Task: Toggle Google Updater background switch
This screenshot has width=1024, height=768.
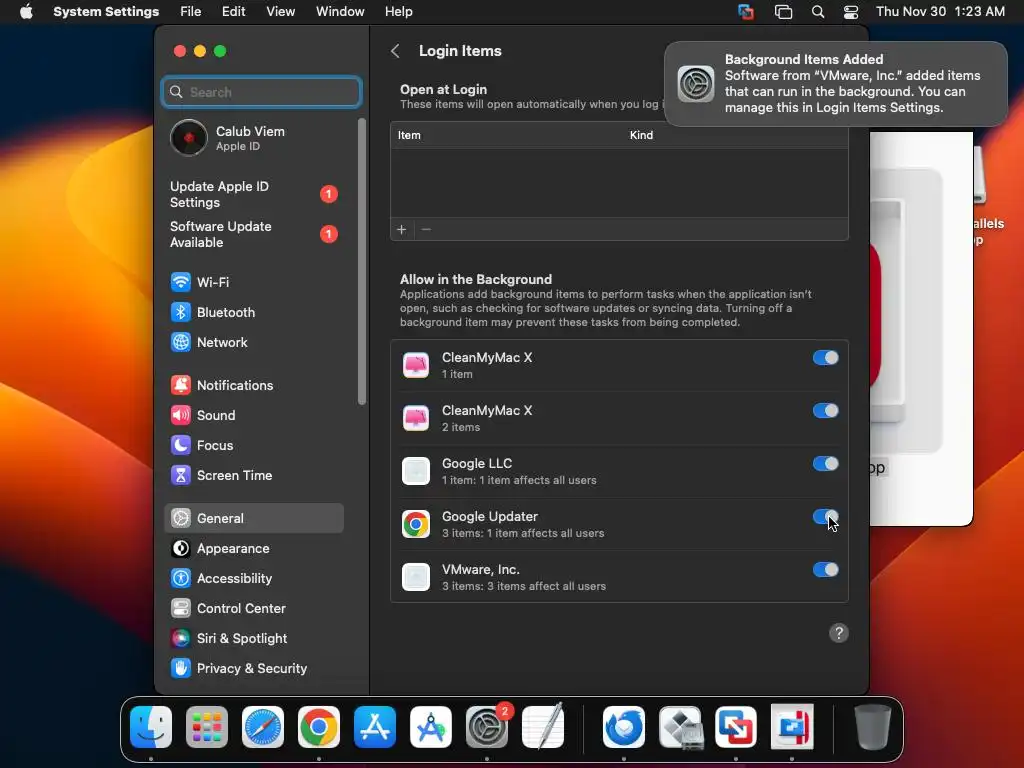Action: point(825,517)
